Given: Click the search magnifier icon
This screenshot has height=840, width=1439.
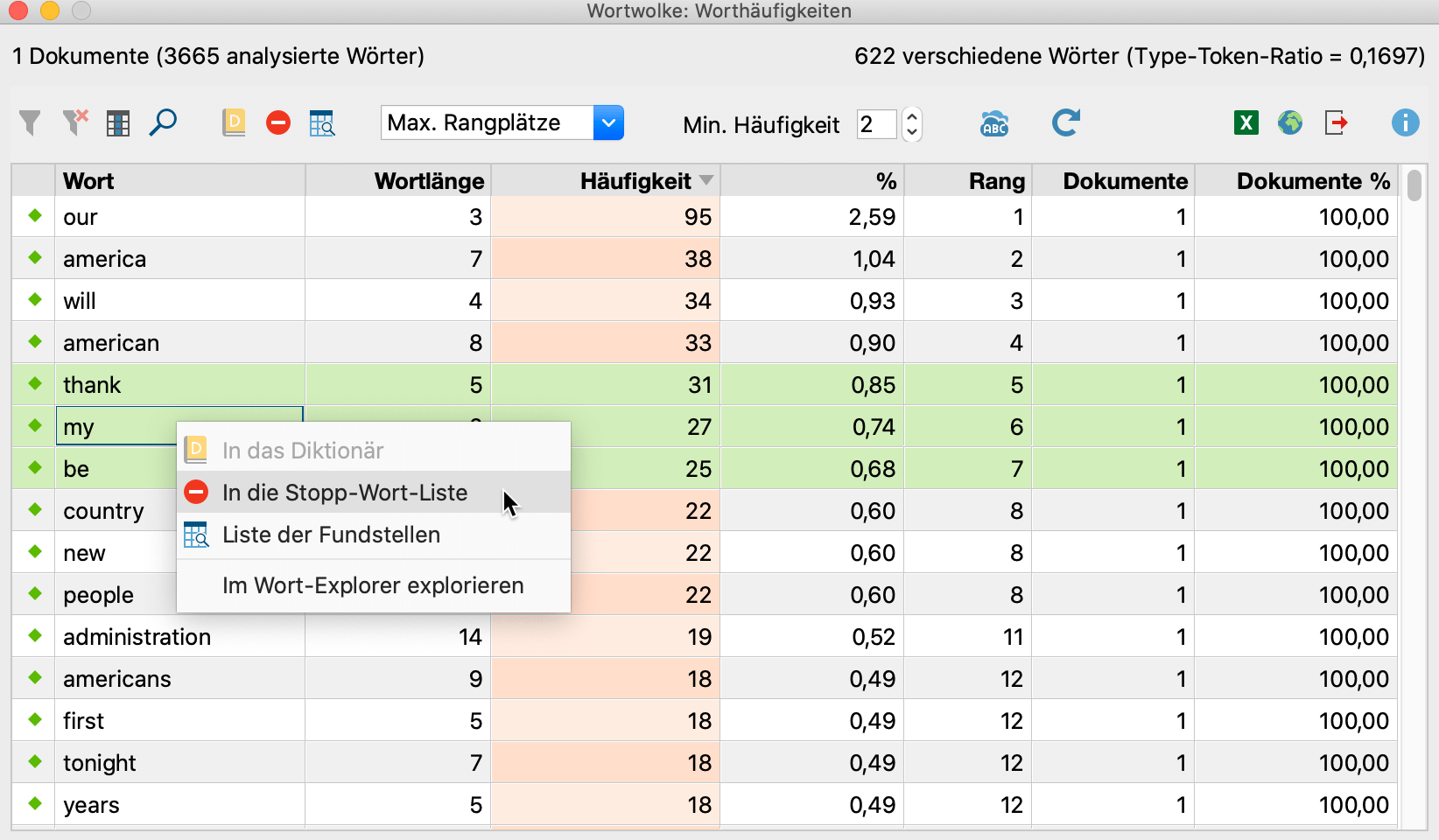Looking at the screenshot, I should click(x=163, y=122).
